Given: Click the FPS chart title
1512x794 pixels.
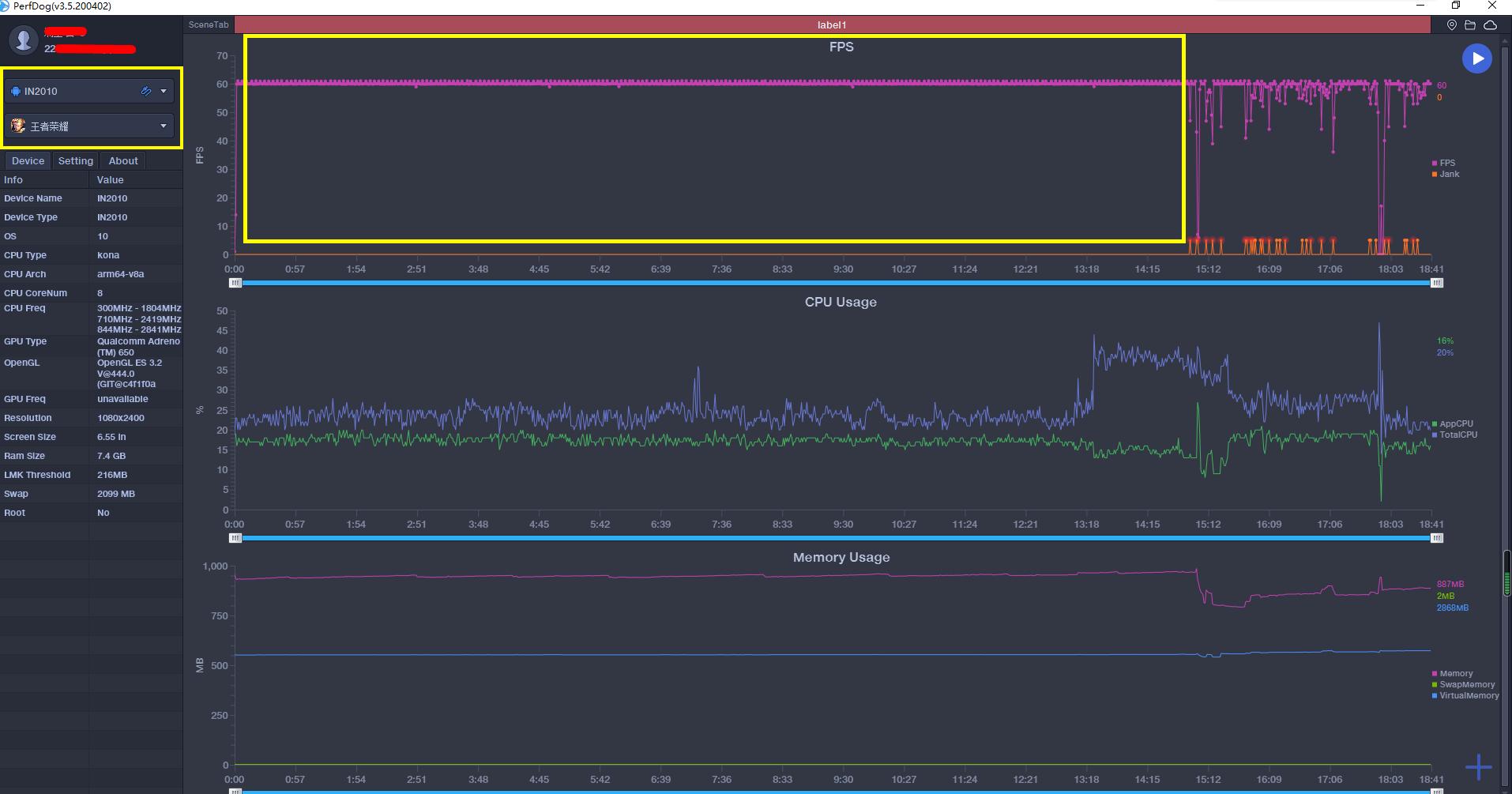Looking at the screenshot, I should tap(841, 47).
